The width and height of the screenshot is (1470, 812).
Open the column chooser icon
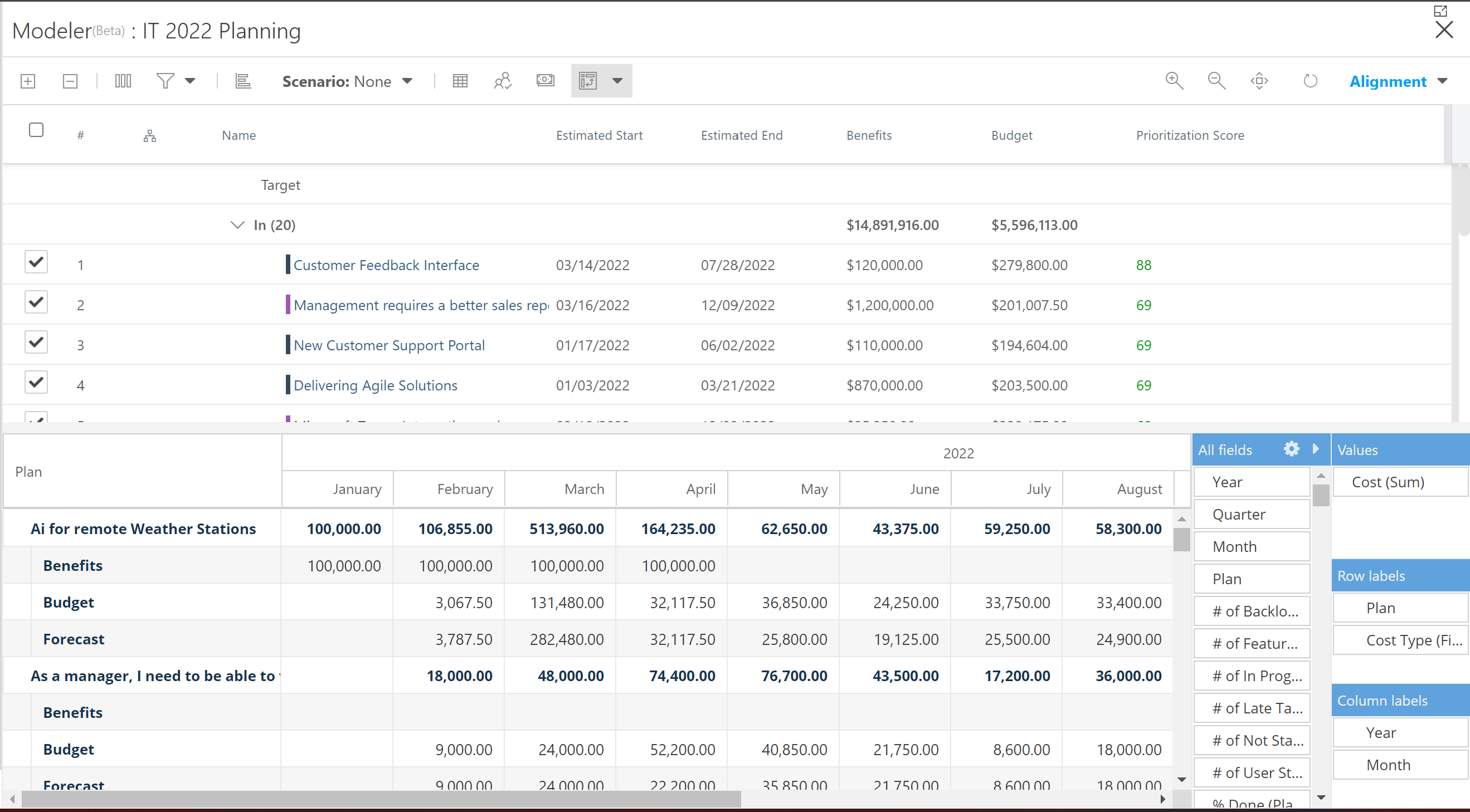123,81
